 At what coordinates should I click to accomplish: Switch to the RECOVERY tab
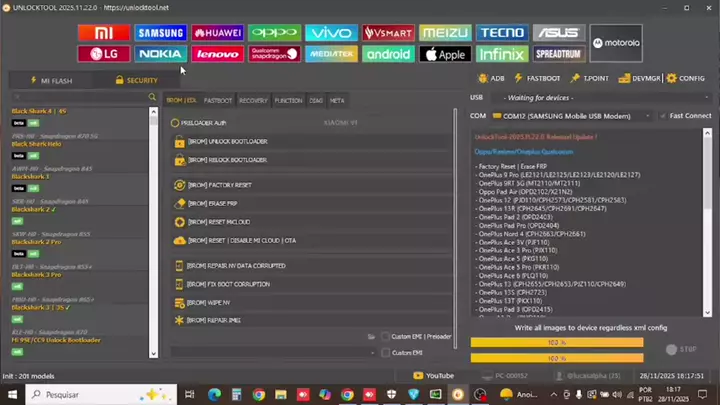coord(253,101)
